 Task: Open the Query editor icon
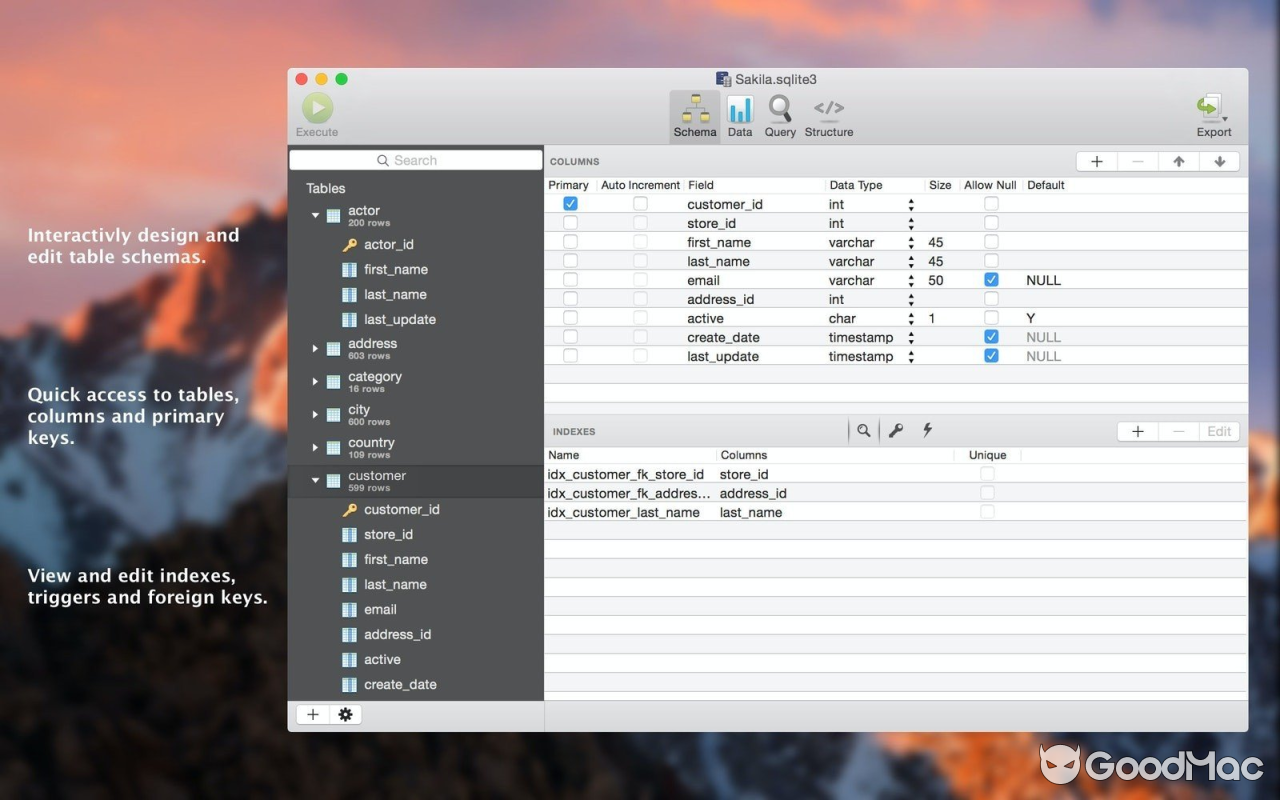pos(780,110)
